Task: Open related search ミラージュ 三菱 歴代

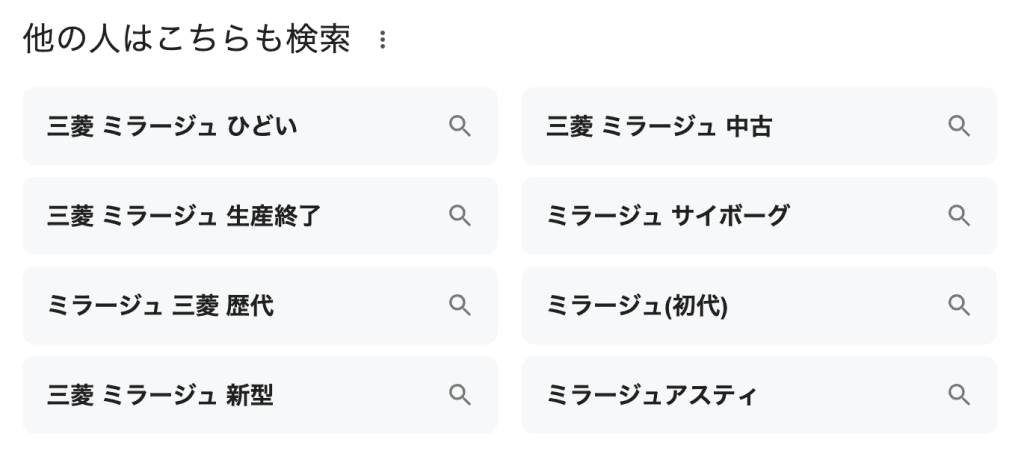Action: (160, 306)
